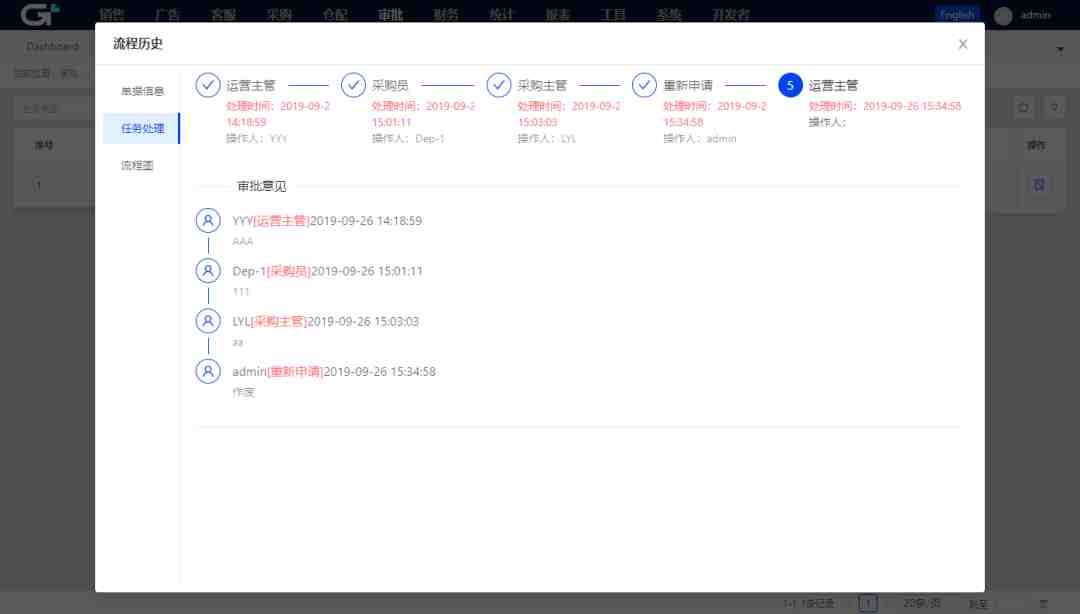Click the step 5 运营主管 circle
This screenshot has height=614, width=1080.
click(790, 85)
